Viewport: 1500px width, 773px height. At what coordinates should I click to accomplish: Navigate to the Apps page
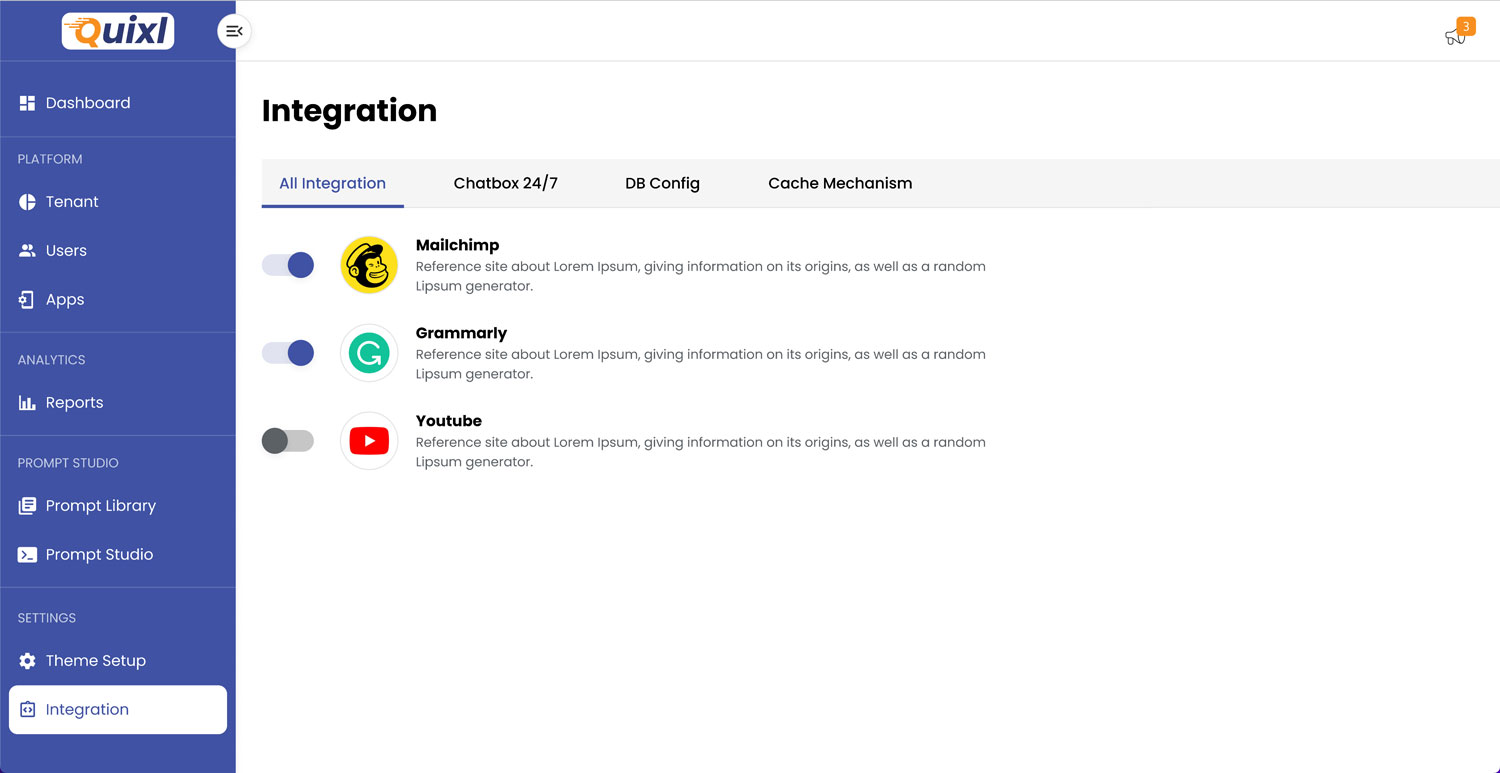click(x=64, y=300)
